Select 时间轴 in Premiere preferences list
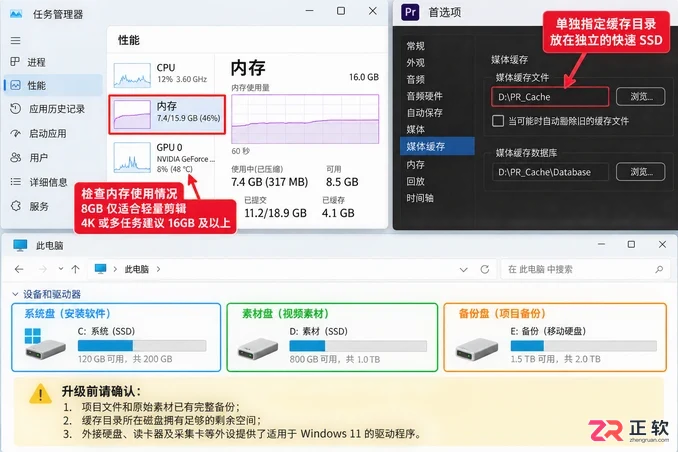 [420, 198]
